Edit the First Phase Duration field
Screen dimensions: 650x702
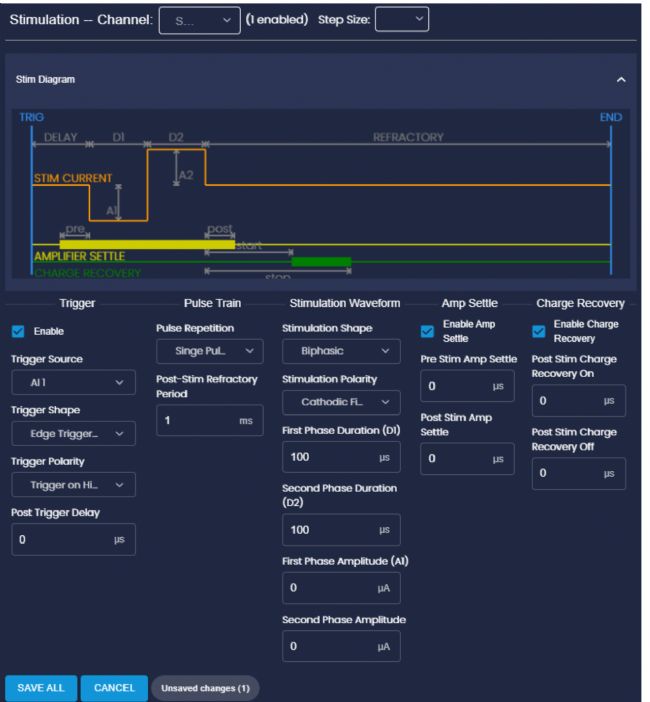click(x=330, y=456)
